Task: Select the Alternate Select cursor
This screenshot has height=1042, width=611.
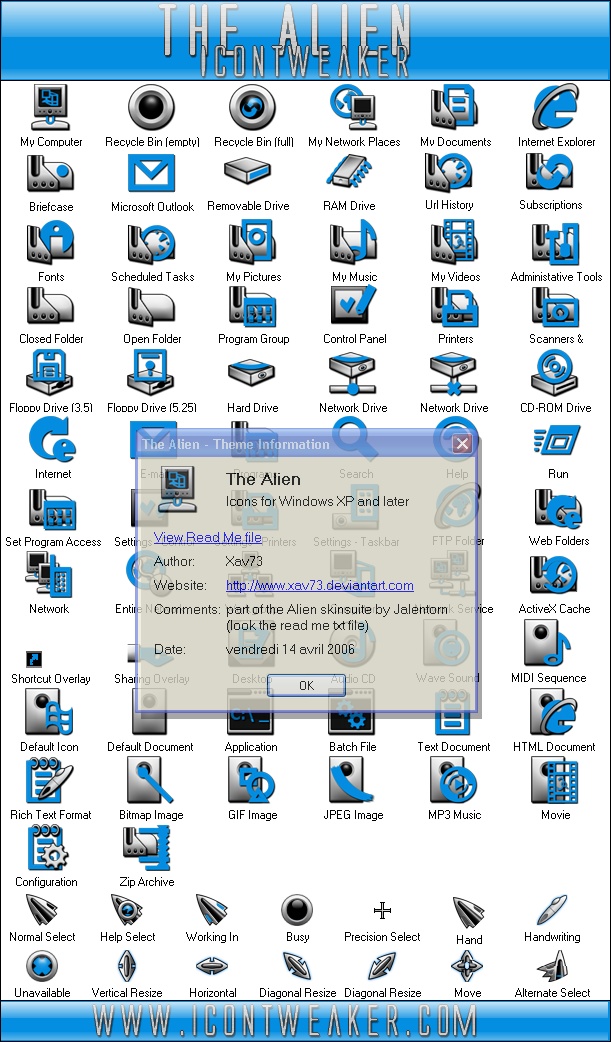Action: coord(552,966)
